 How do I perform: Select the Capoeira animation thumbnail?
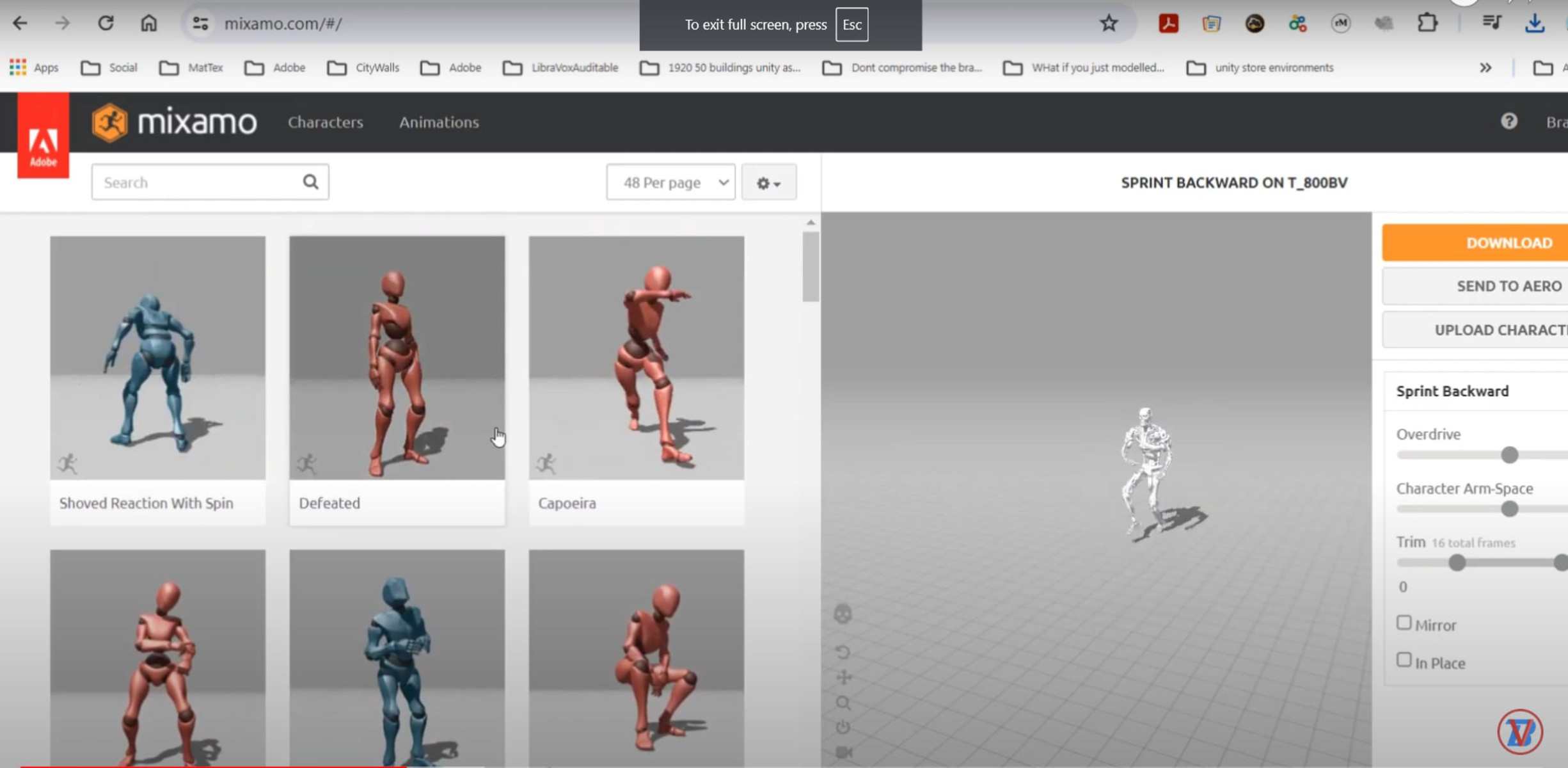(x=636, y=358)
